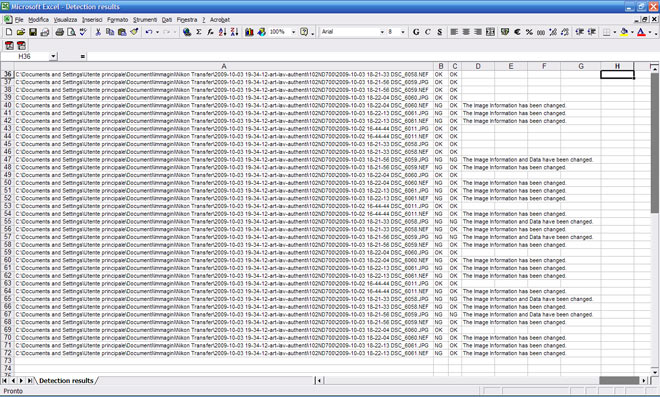Open the Formato menu
The height and width of the screenshot is (397, 660).
(117, 20)
